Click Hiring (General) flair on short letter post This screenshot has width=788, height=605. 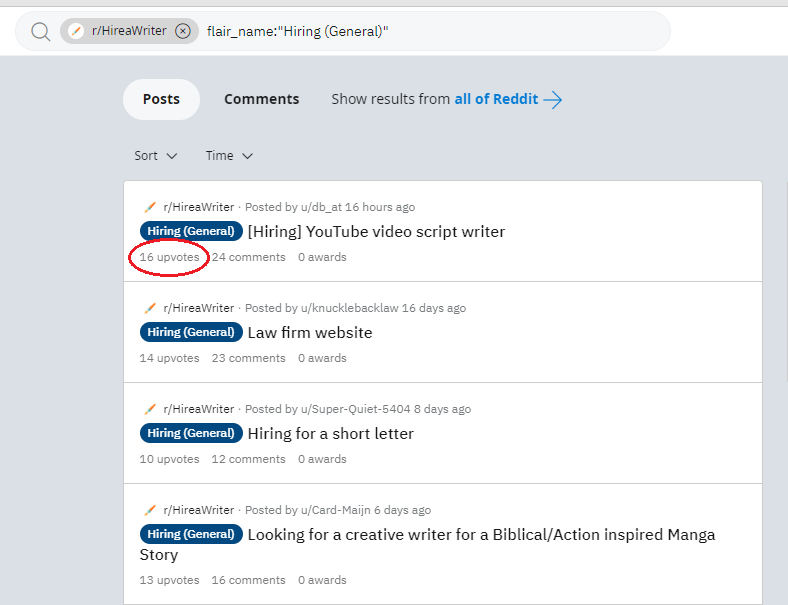(191, 433)
